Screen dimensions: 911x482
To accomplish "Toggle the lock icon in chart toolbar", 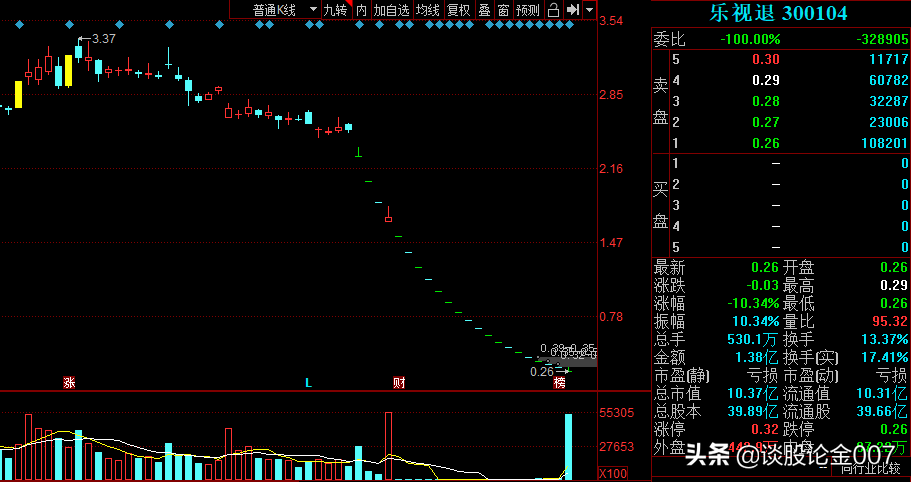I will pos(553,10).
